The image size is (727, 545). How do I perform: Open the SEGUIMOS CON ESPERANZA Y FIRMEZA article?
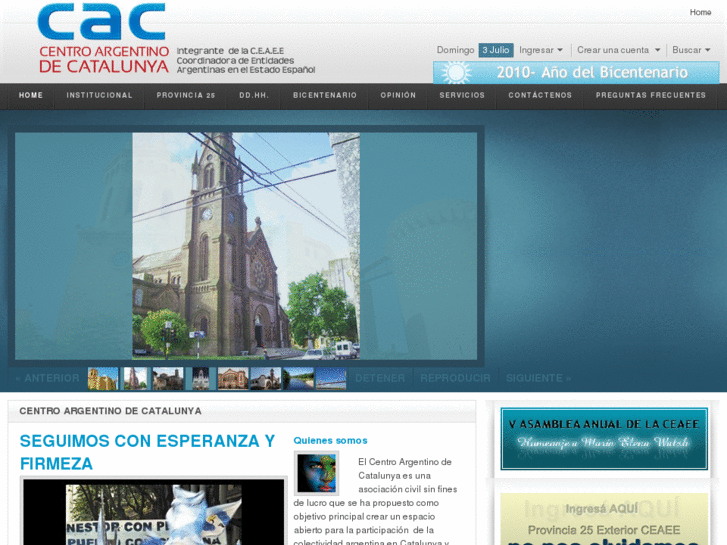[x=147, y=452]
